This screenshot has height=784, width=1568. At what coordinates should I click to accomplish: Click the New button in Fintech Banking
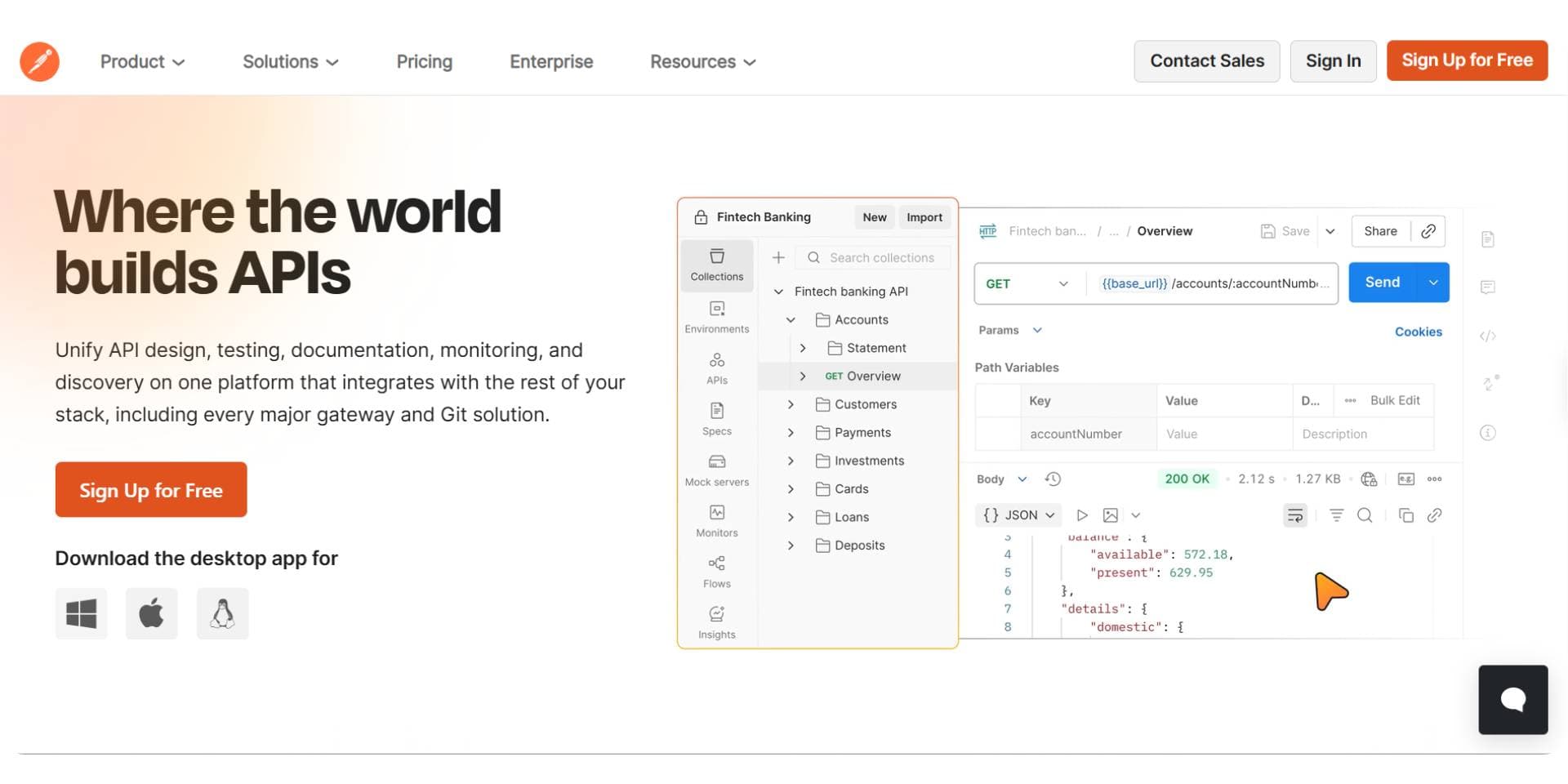[874, 217]
